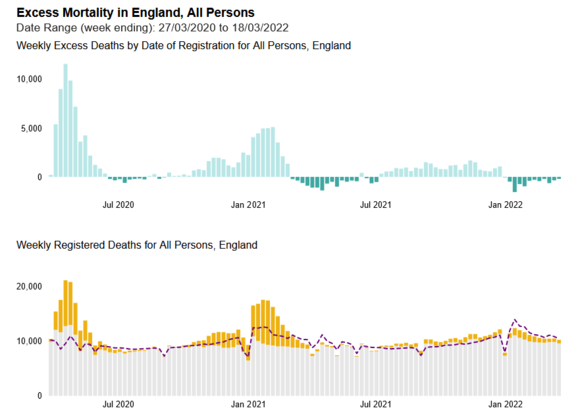Click the 5,000 label on the excess deaths axis
580x417 pixels.
(x=31, y=129)
